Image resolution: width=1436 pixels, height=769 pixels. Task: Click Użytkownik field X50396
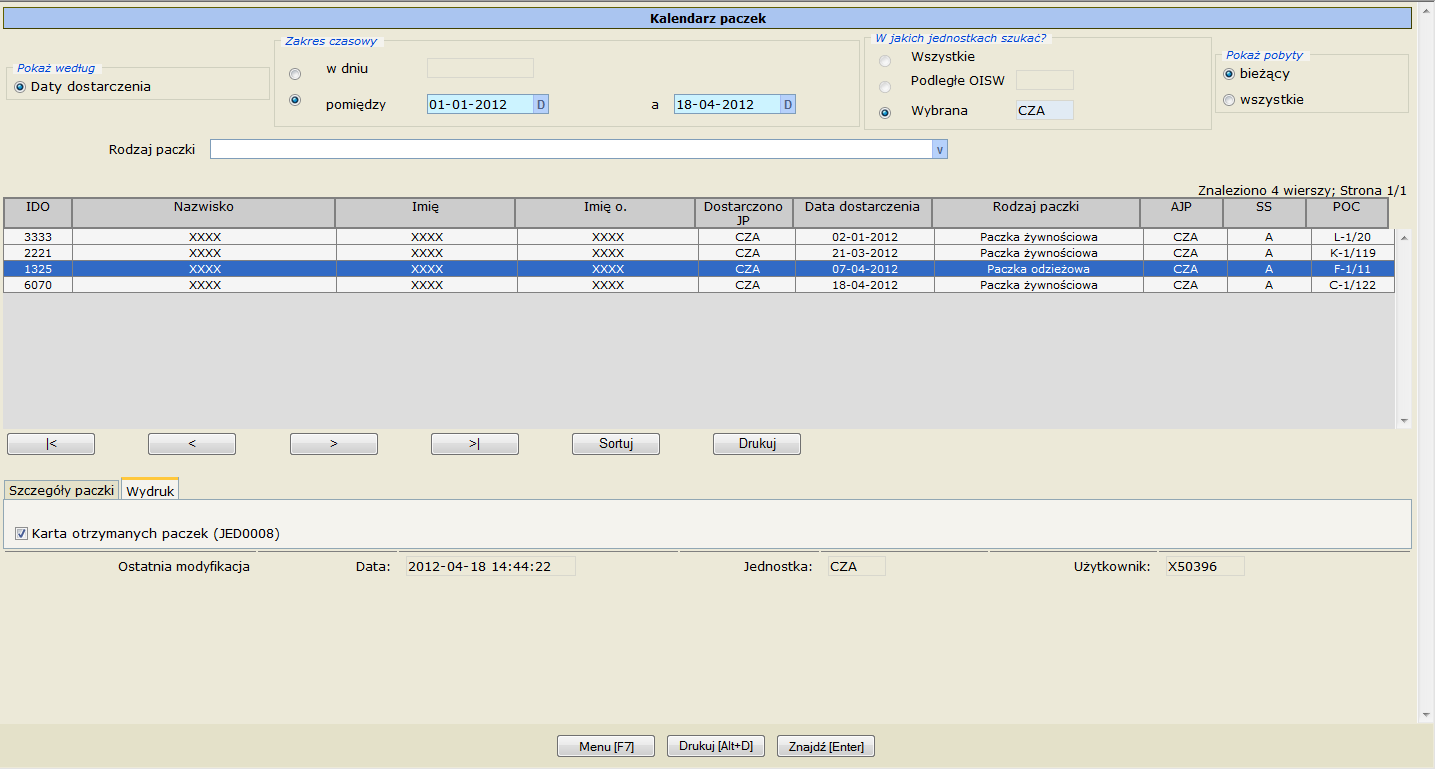pyautogui.click(x=1204, y=566)
